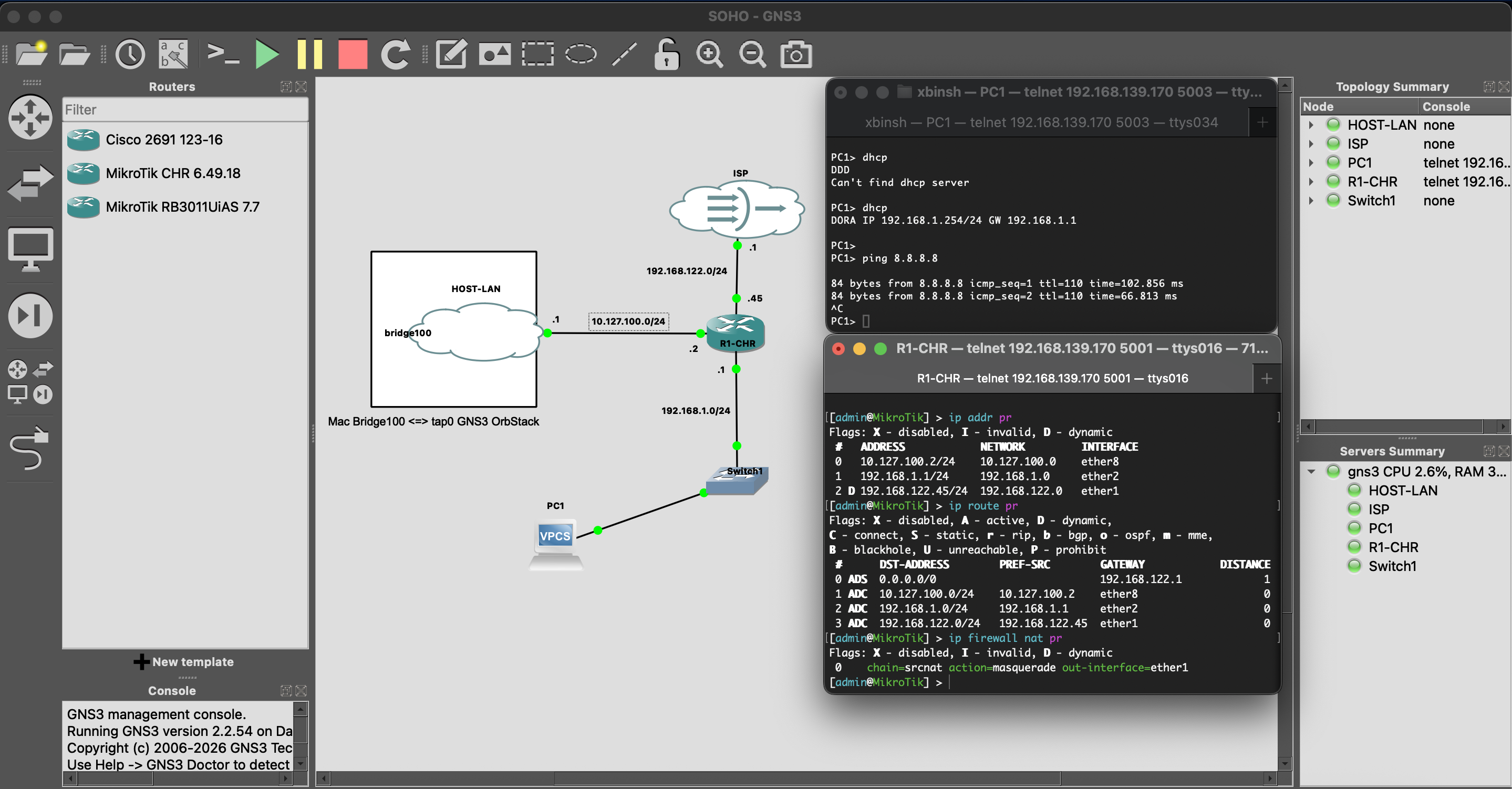Open the console connect to all nodes icon
Viewport: 1512px width, 789px height.
tap(223, 55)
